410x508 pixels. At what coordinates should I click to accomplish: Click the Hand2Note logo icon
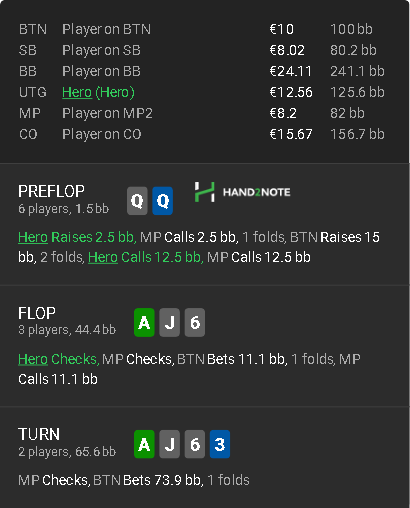204,192
